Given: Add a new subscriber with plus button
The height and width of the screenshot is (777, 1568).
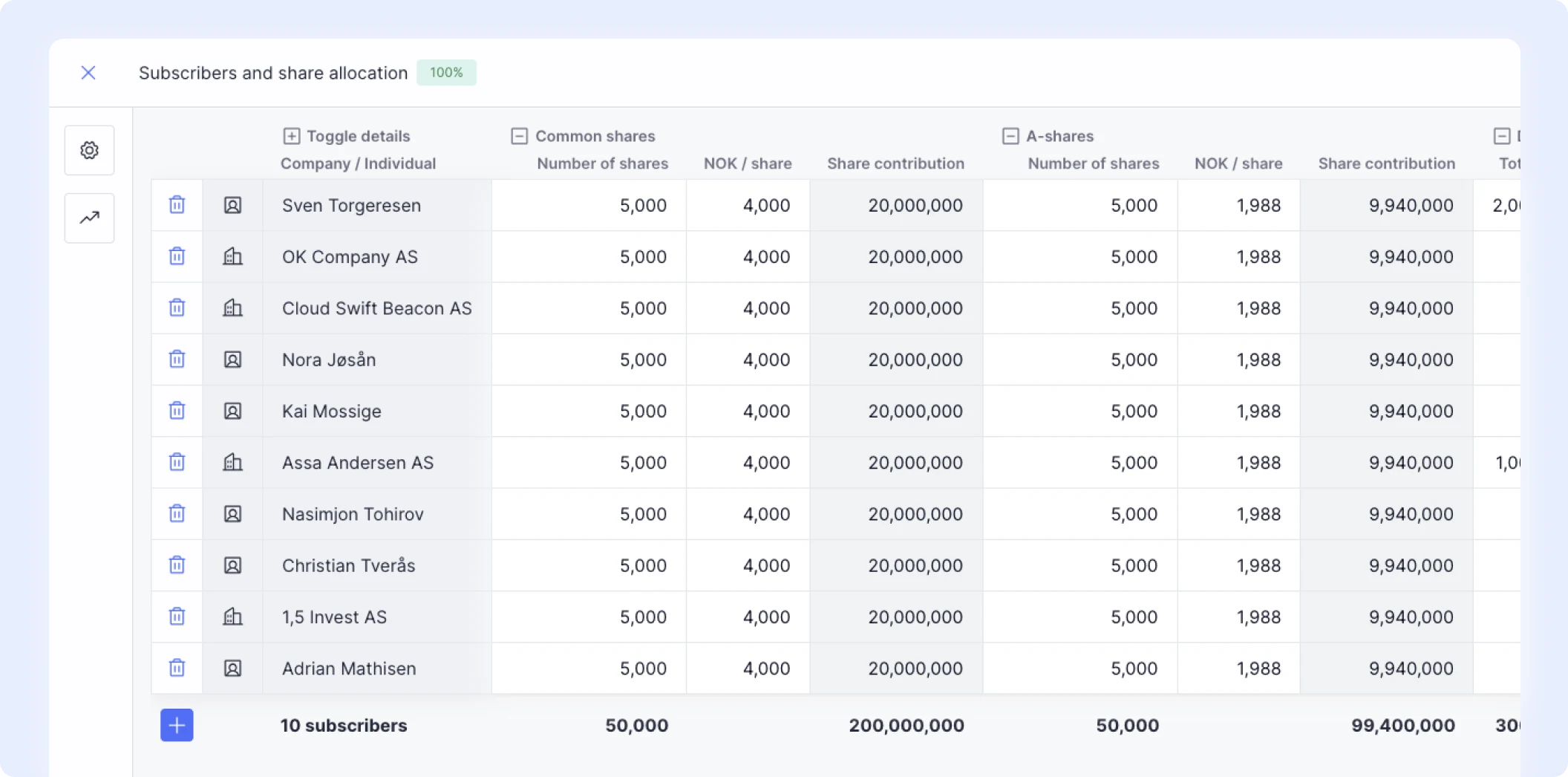Looking at the screenshot, I should pyautogui.click(x=177, y=725).
